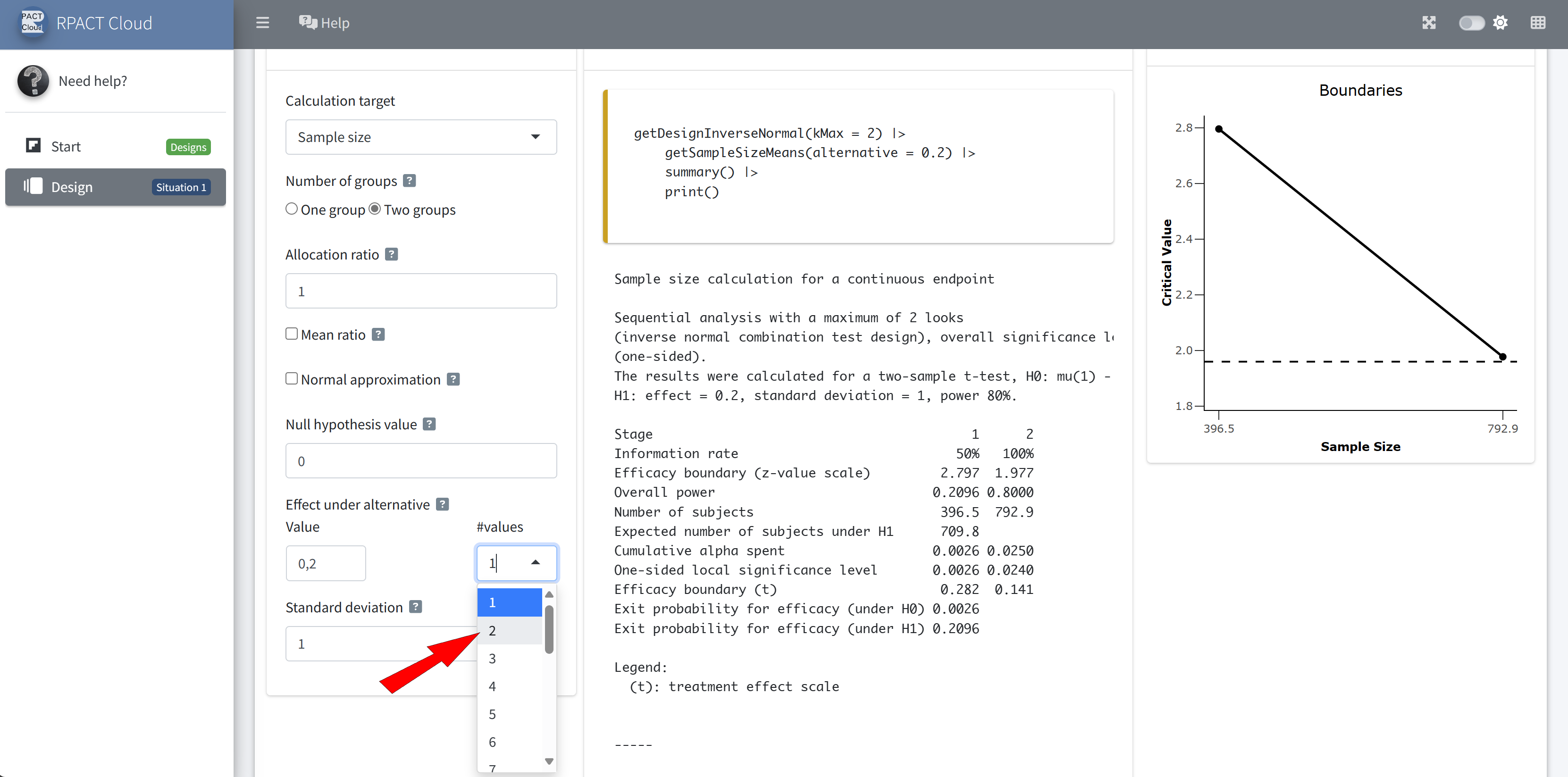Screen dimensions: 1568x777
Task: Select the Design Situation 1 sidebar item
Action: click(116, 187)
